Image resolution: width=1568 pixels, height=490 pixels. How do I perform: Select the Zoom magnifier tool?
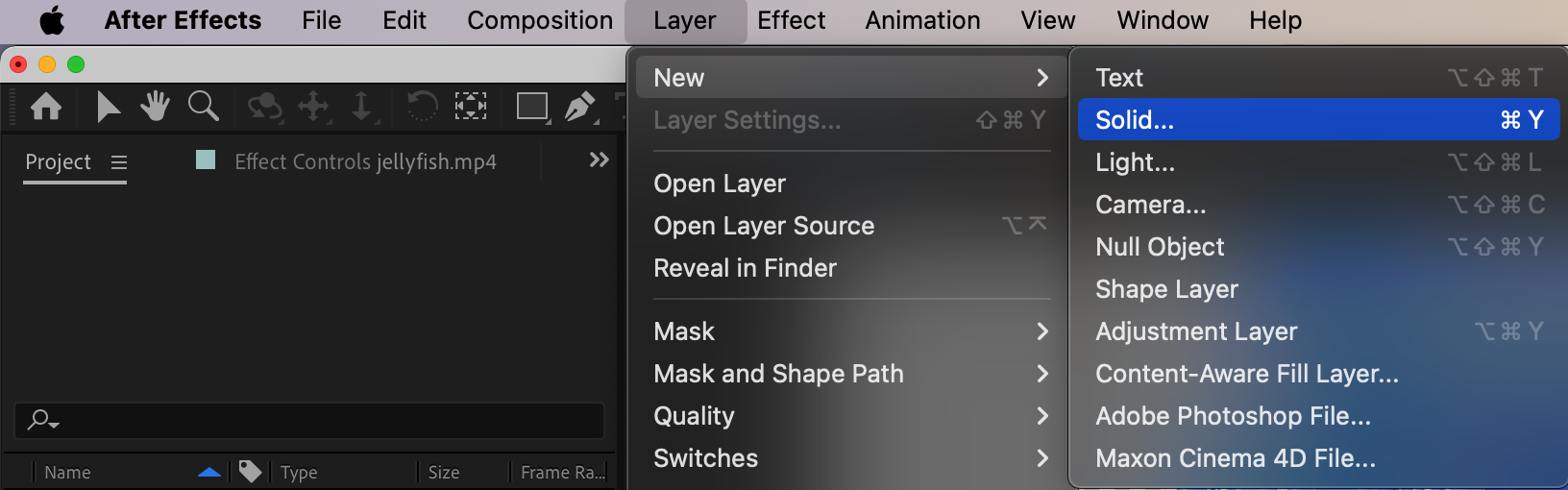click(x=203, y=106)
